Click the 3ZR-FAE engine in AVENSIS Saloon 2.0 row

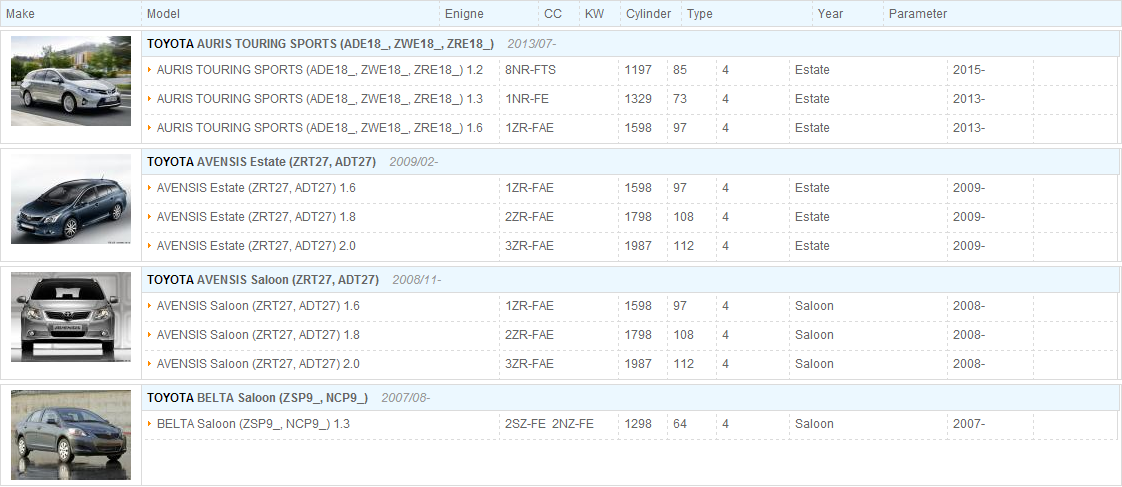[530, 364]
